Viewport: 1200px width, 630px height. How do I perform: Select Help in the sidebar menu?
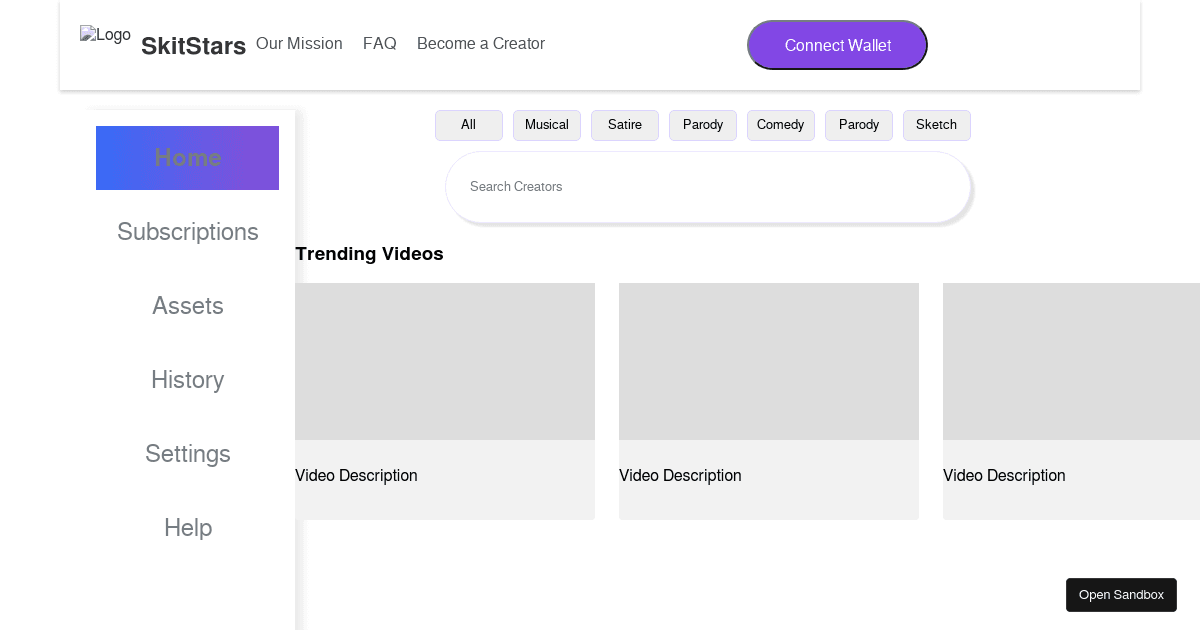(187, 528)
